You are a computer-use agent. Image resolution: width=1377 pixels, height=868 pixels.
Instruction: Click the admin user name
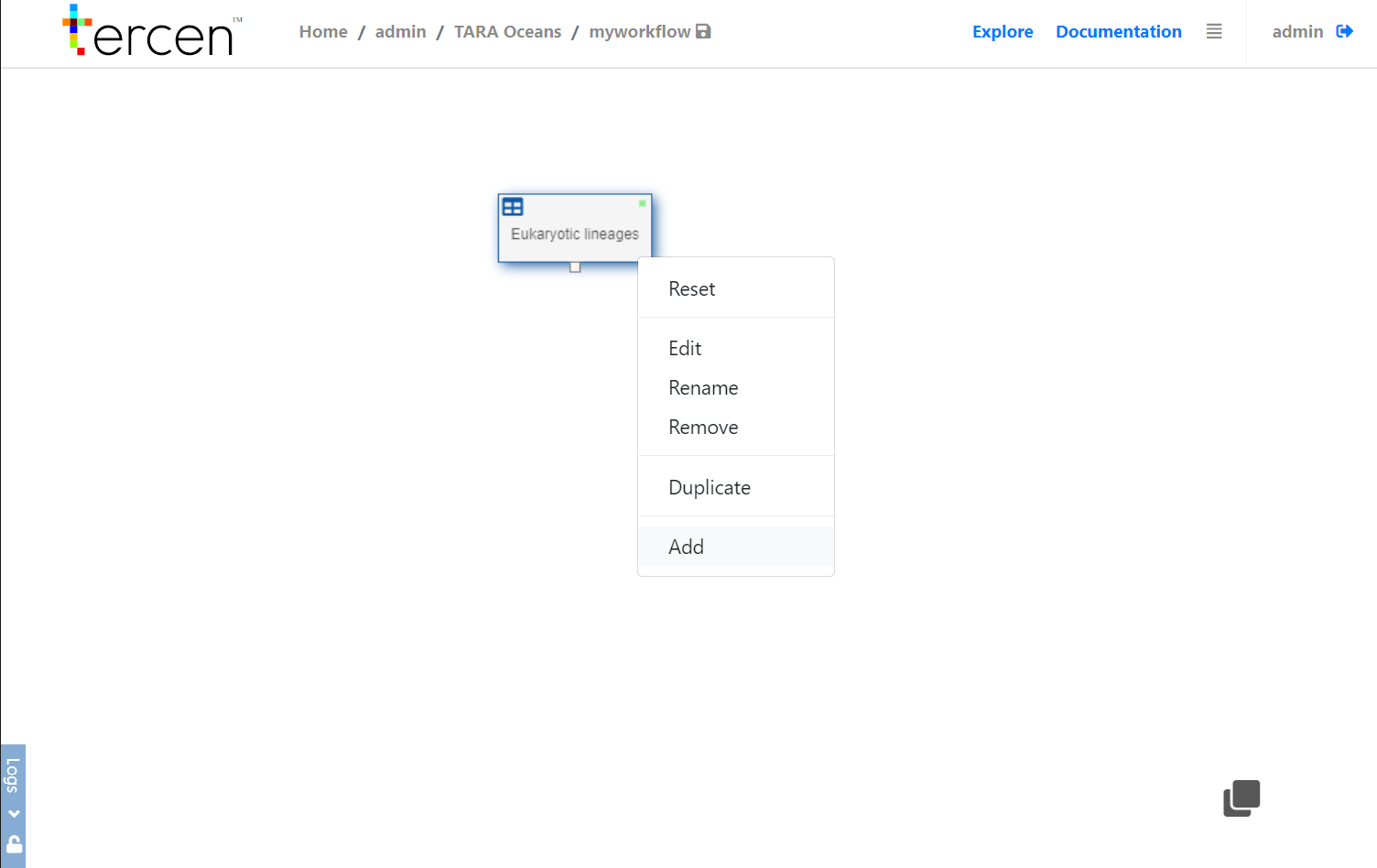click(1297, 32)
